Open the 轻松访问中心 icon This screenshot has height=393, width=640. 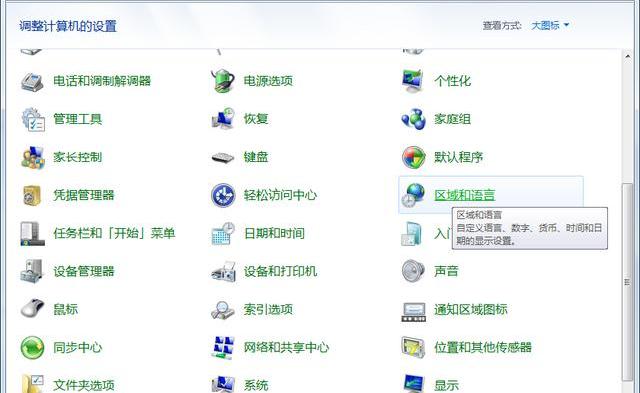click(223, 195)
